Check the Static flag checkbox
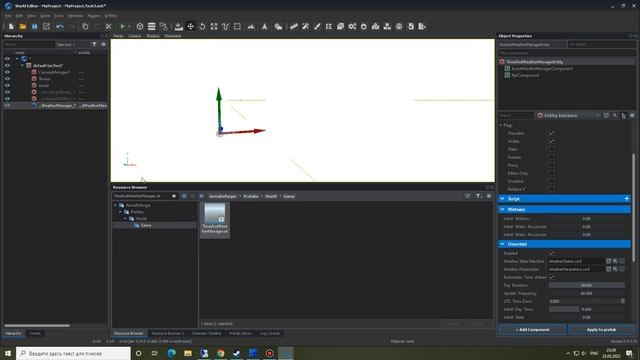Image resolution: width=640 pixels, height=360 pixels. coord(551,149)
